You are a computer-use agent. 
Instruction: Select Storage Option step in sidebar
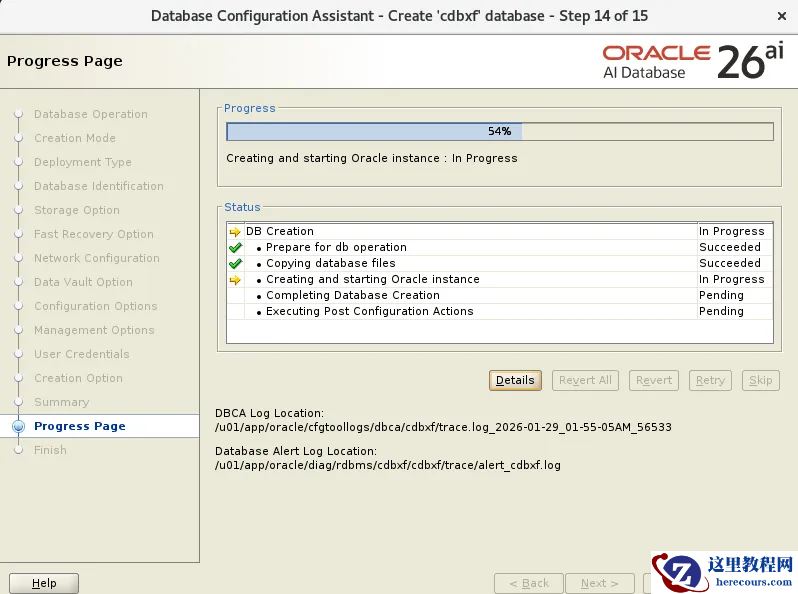(x=77, y=210)
